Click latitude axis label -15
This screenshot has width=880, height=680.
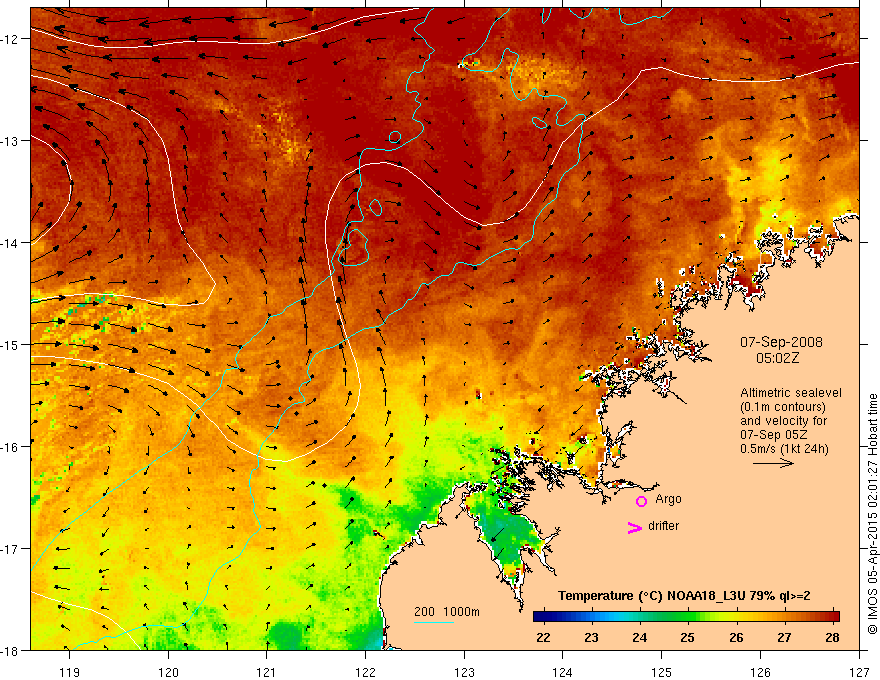(10, 344)
